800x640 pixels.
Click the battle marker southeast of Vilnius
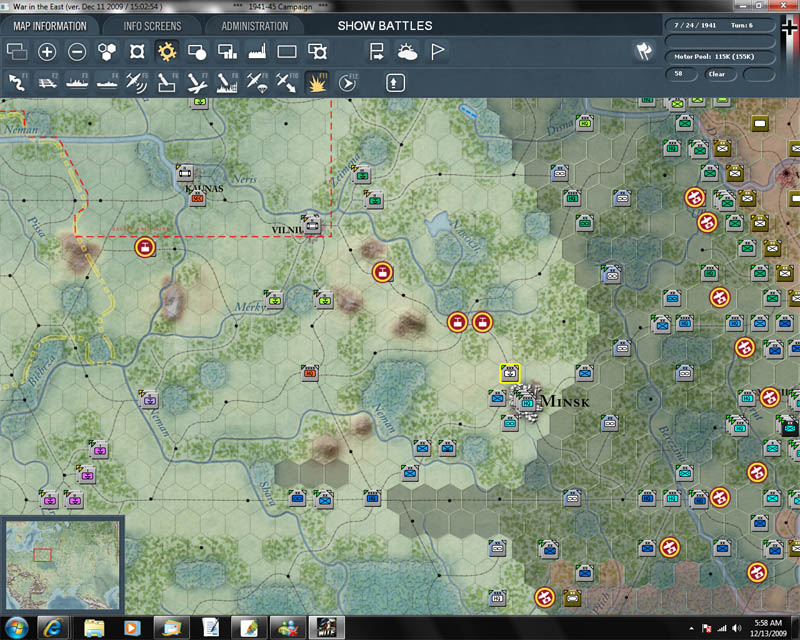[382, 272]
